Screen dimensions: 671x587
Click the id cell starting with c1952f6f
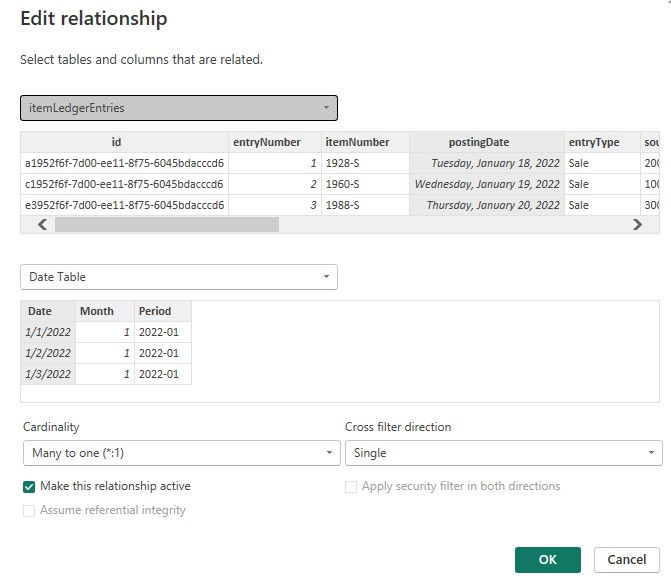125,184
